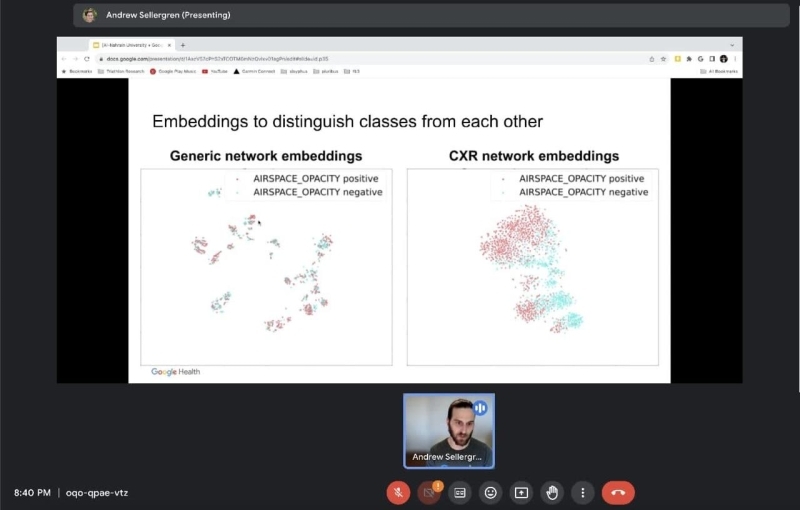This screenshot has width=800, height=510.
Task: Click the red leave call button
Action: click(618, 492)
